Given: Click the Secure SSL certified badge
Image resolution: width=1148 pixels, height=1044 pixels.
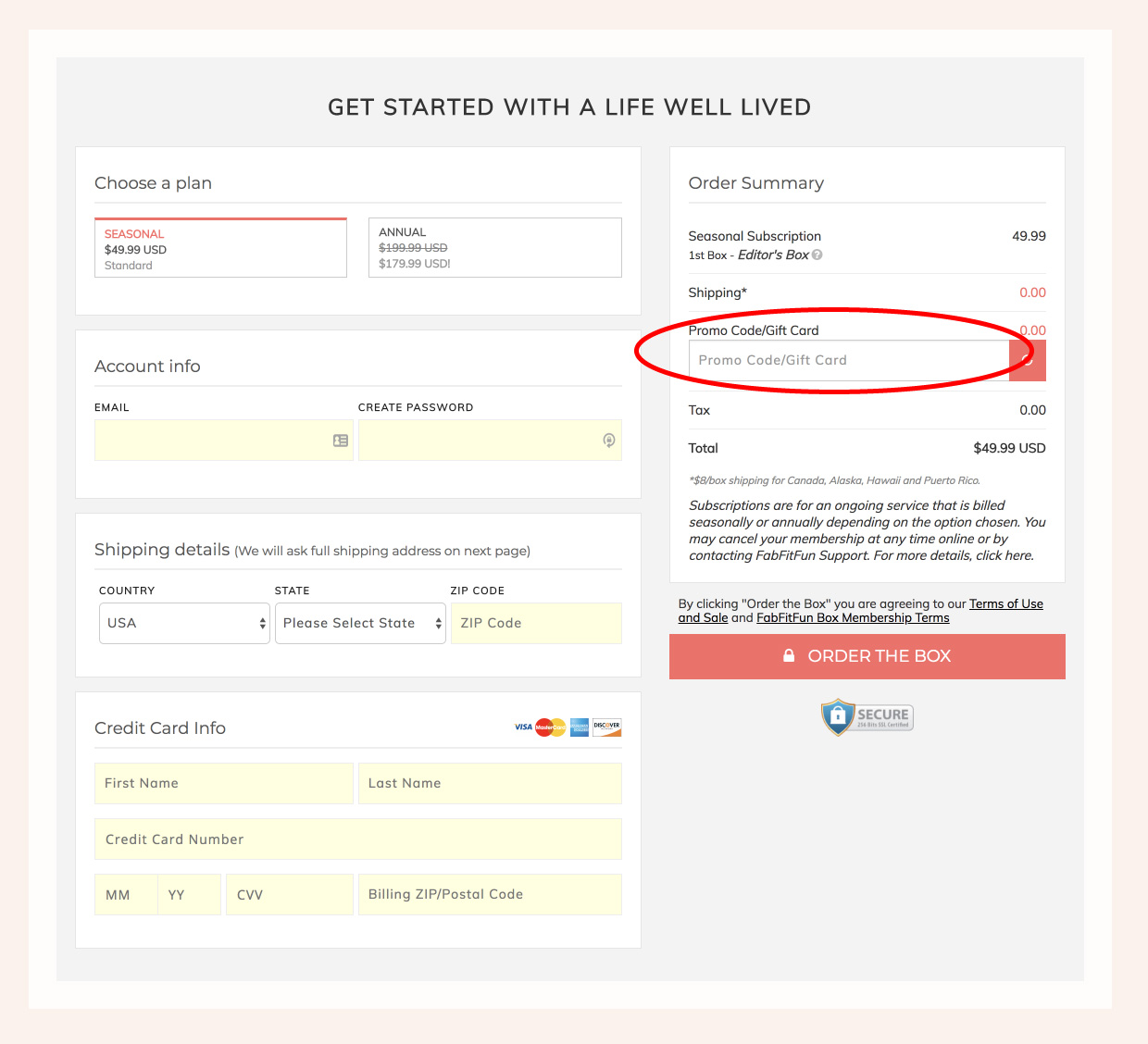Looking at the screenshot, I should point(867,716).
